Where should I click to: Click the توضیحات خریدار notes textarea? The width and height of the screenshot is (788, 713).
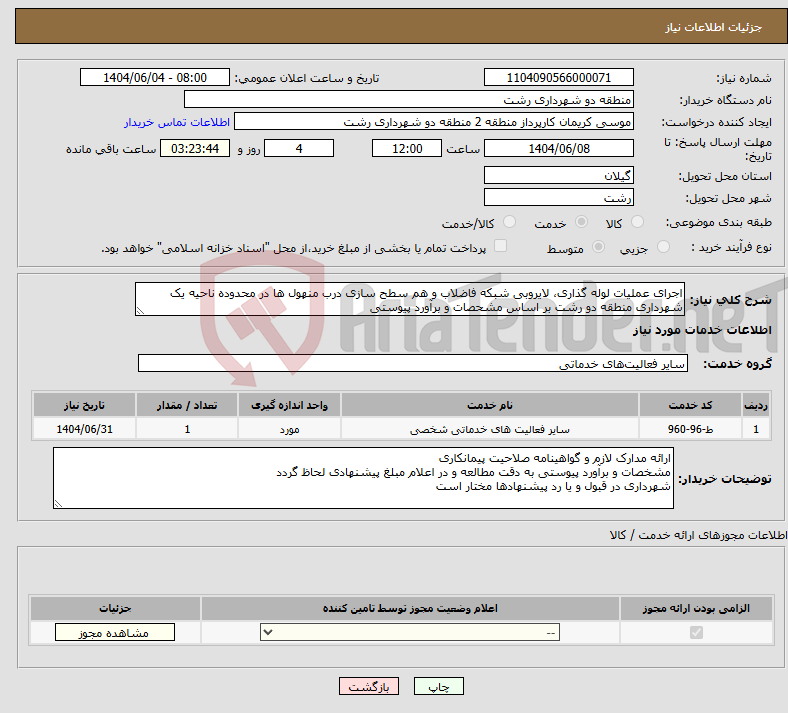tap(364, 478)
